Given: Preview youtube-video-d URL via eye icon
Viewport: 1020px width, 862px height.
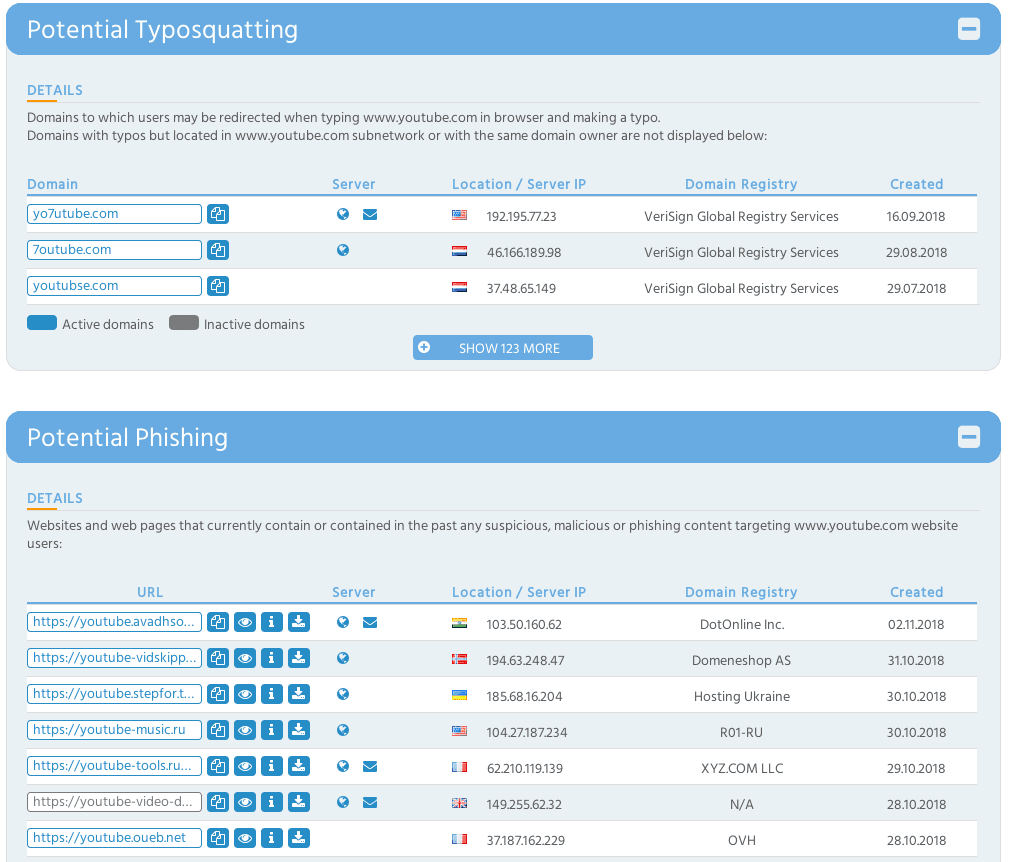Looking at the screenshot, I should click(x=245, y=802).
